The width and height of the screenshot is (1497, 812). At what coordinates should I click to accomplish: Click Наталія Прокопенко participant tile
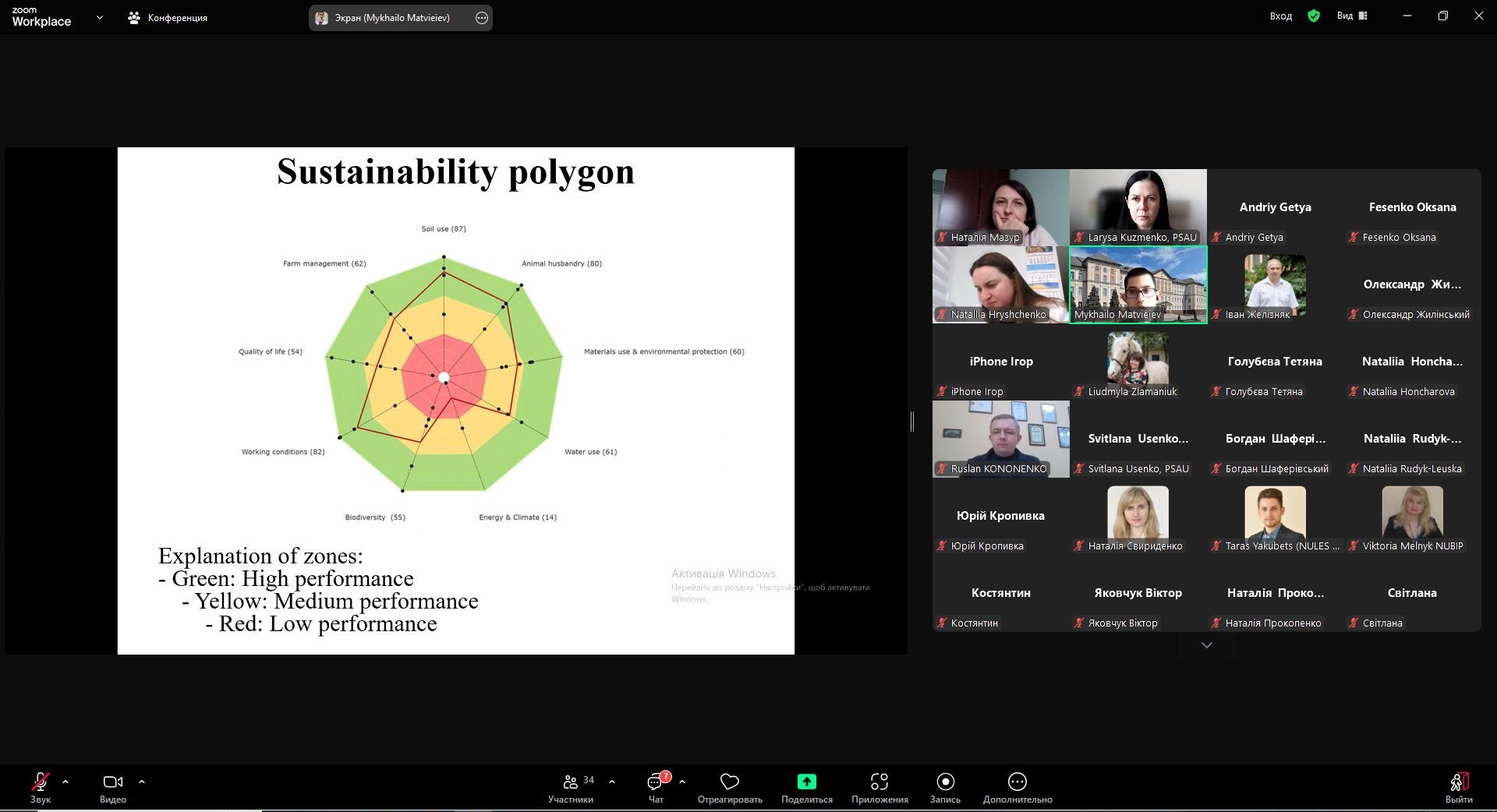(1276, 593)
